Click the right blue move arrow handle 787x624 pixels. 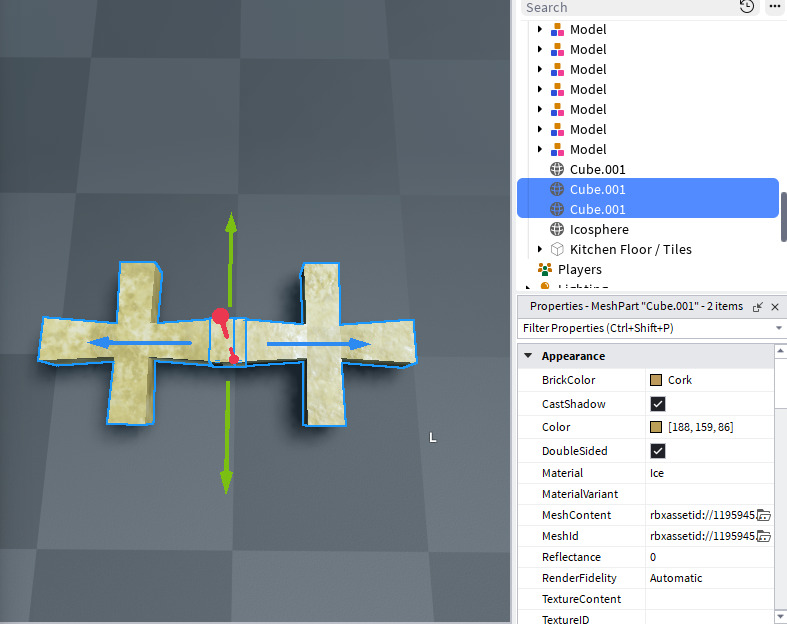[x=319, y=344]
